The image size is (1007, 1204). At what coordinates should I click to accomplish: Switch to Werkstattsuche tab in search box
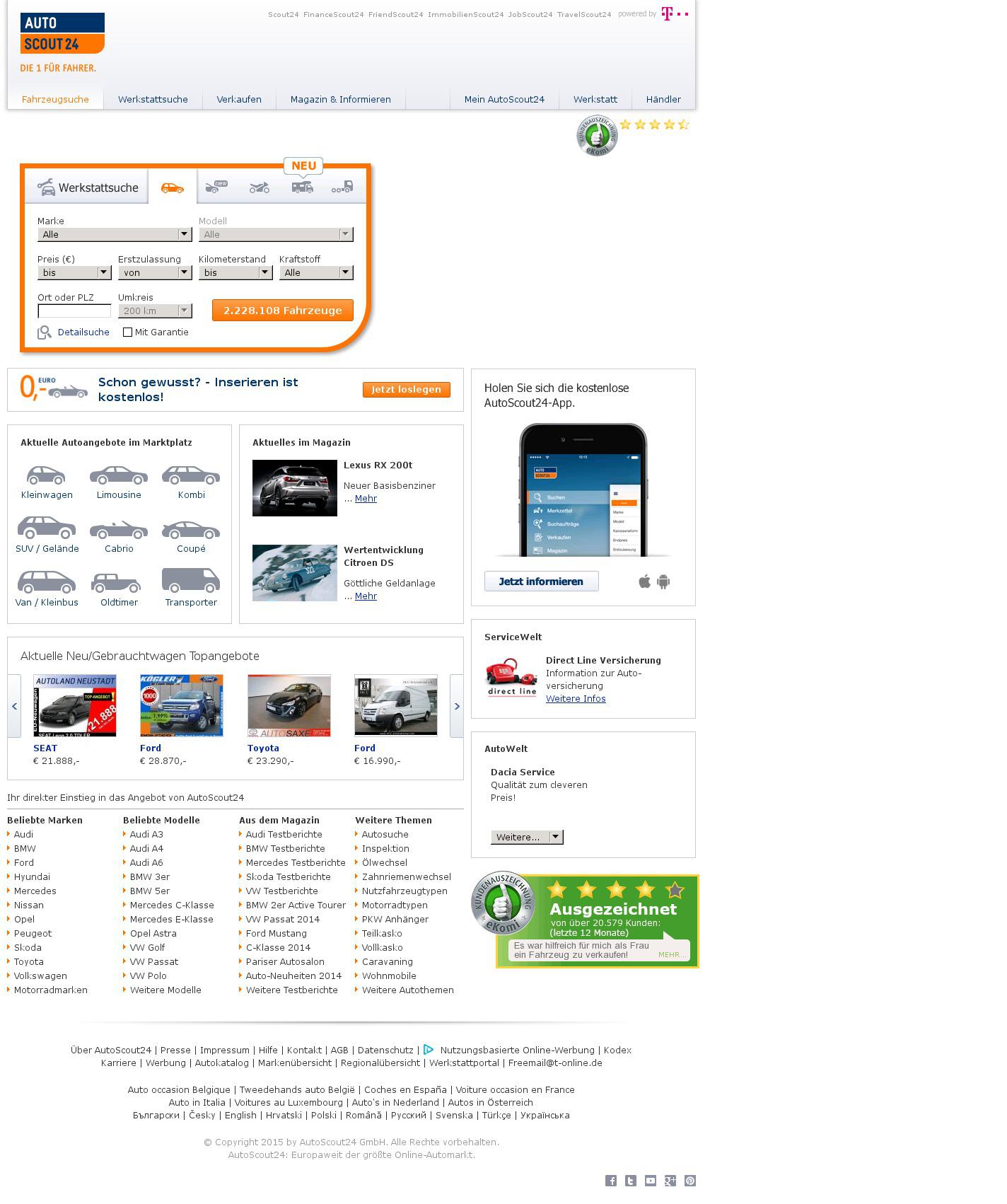[88, 187]
